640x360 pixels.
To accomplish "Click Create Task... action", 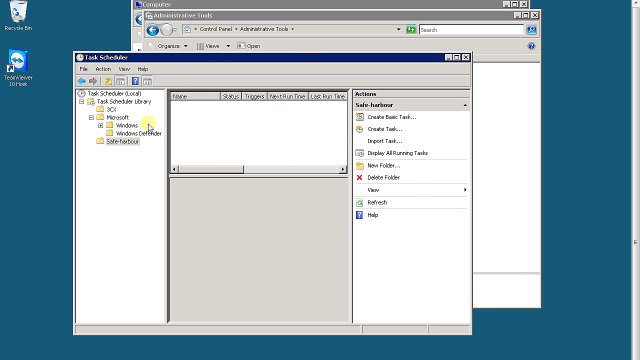I will point(385,129).
